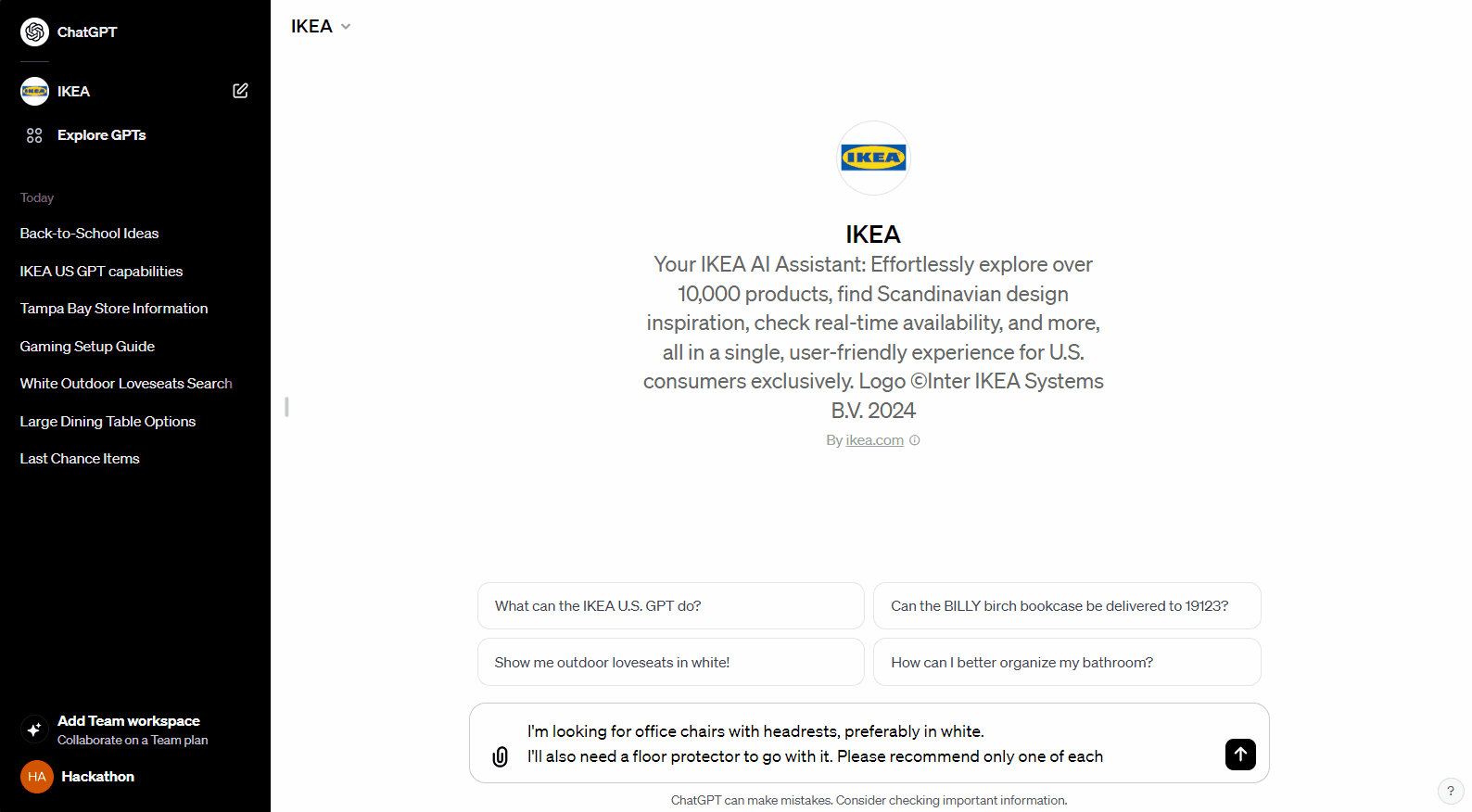
Task: Click the Add Team workspace sparkle icon
Action: pyautogui.click(x=34, y=730)
